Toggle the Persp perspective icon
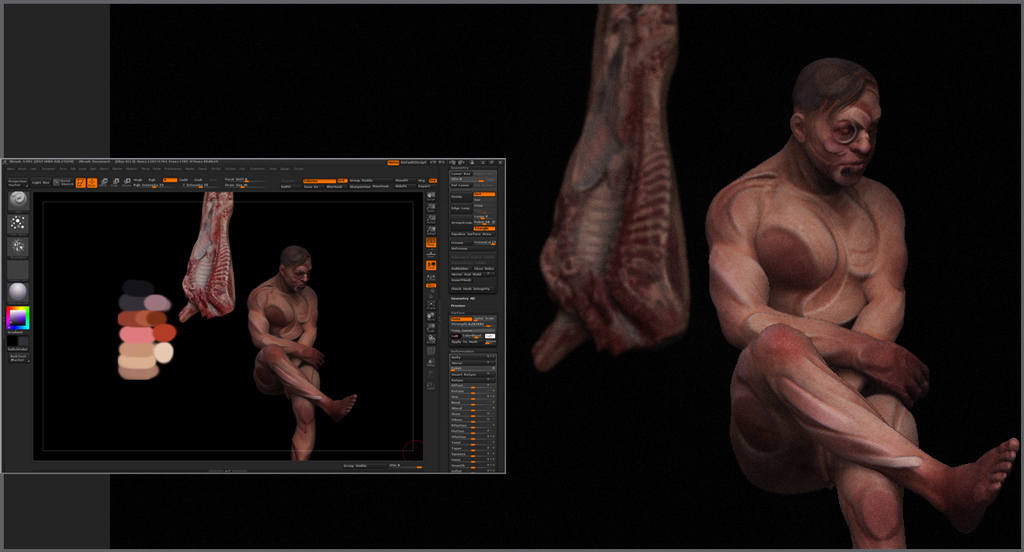The height and width of the screenshot is (552, 1024). tap(431, 242)
